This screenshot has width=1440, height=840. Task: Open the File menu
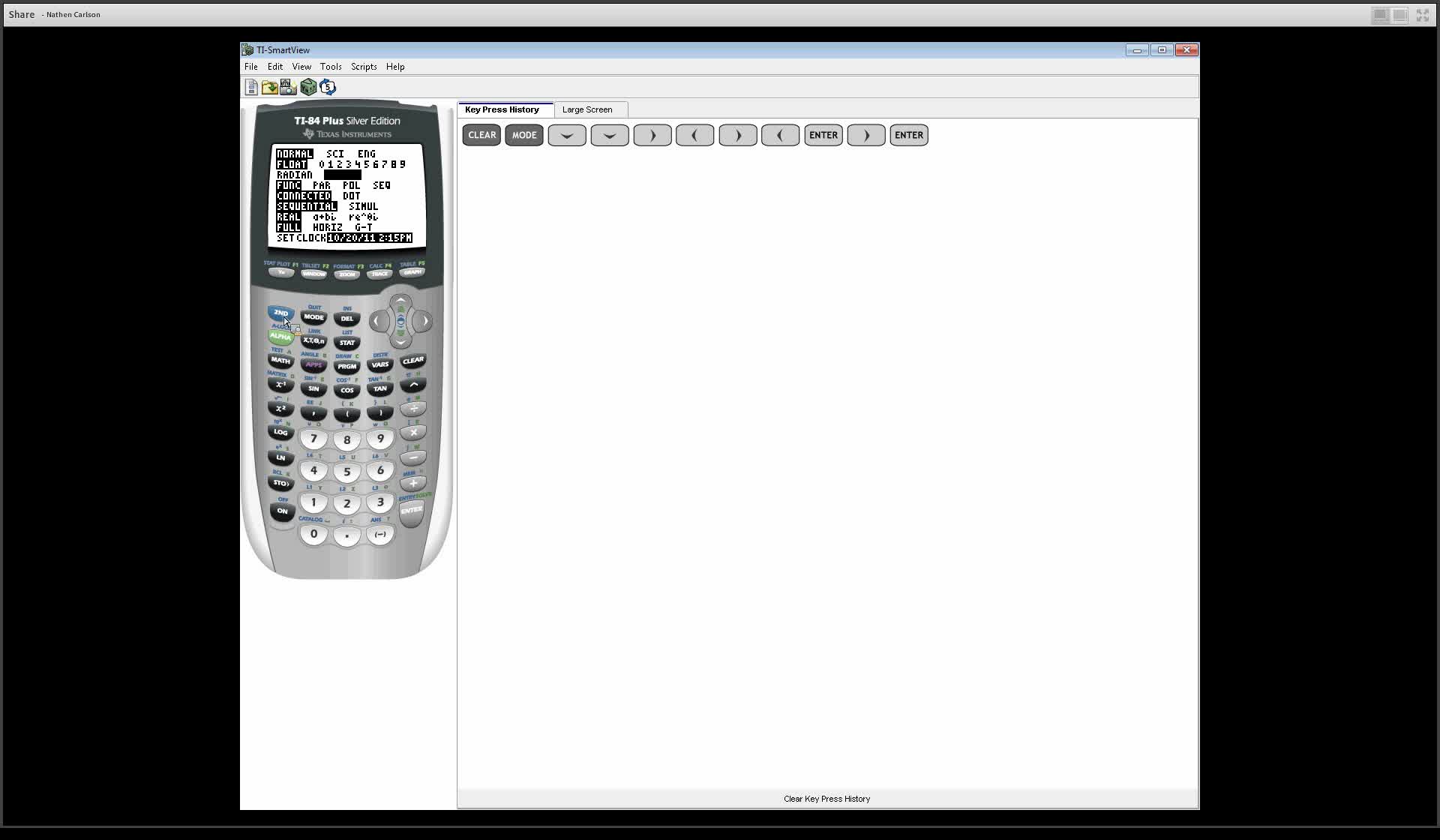[251, 66]
